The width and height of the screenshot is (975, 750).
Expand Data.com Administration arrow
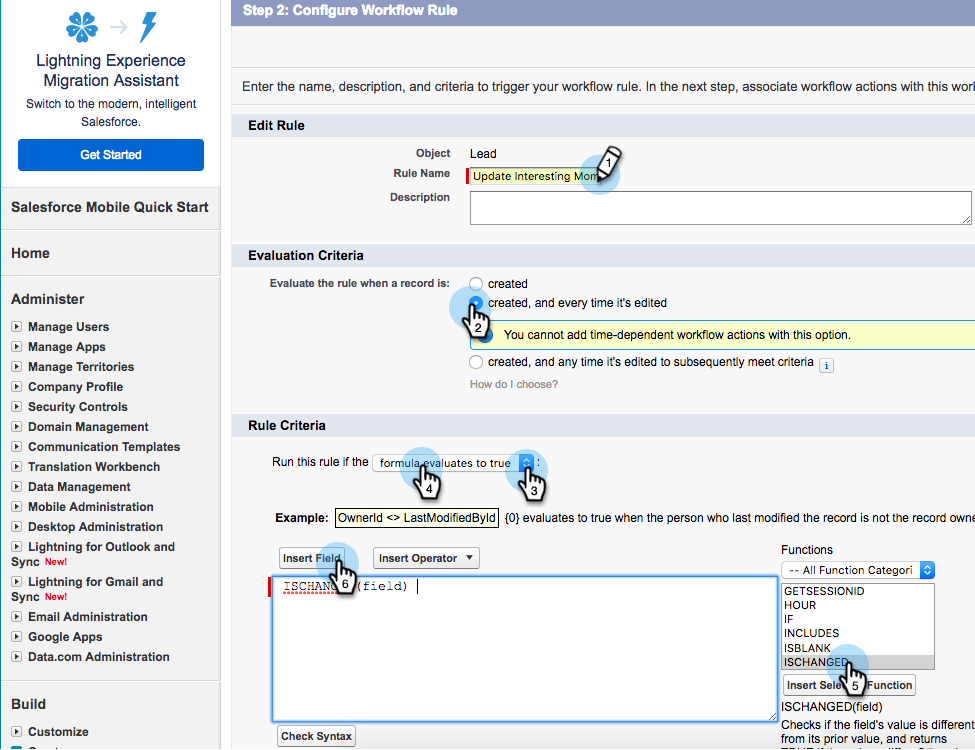click(x=17, y=656)
